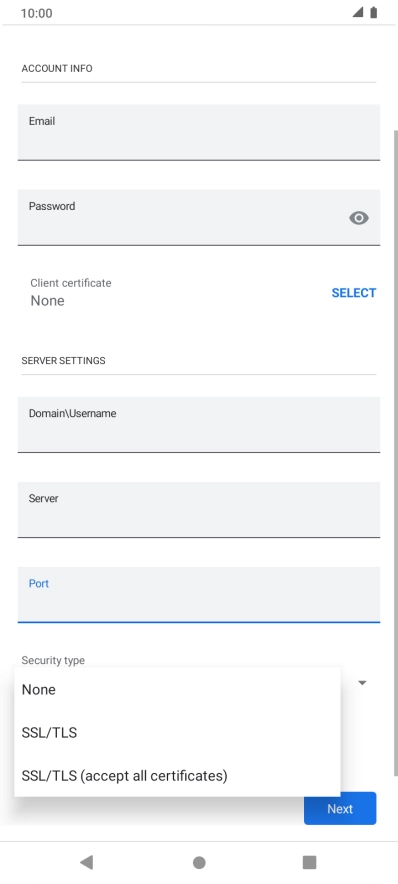
Task: Choose None security type option
Action: coord(177,689)
